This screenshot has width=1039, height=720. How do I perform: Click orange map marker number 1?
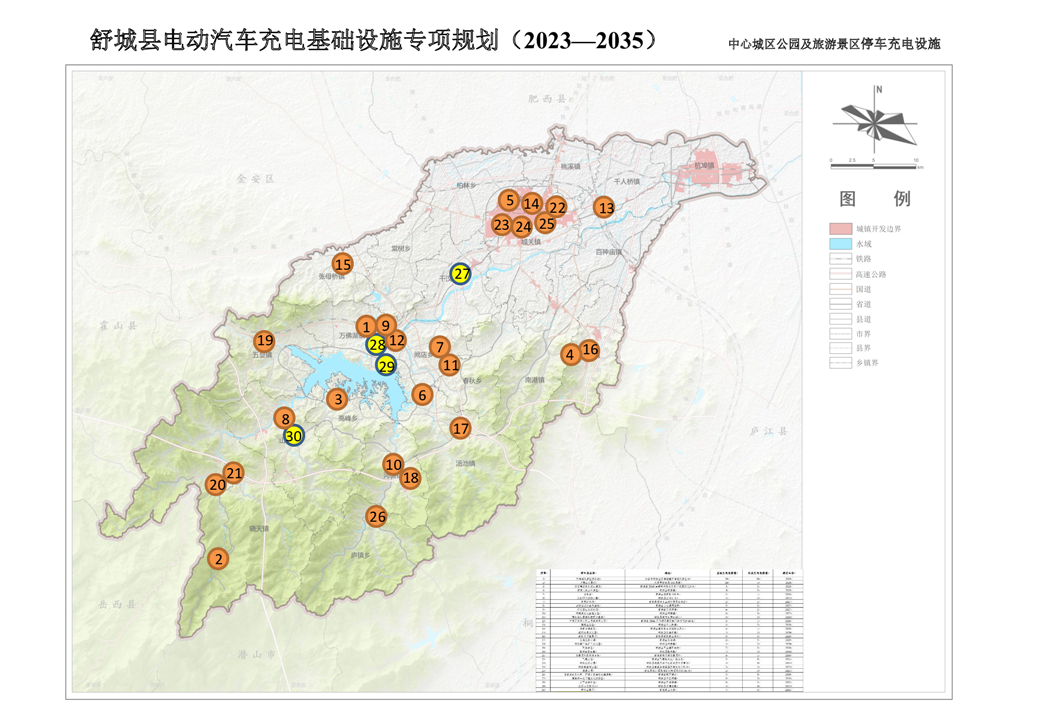pos(366,327)
